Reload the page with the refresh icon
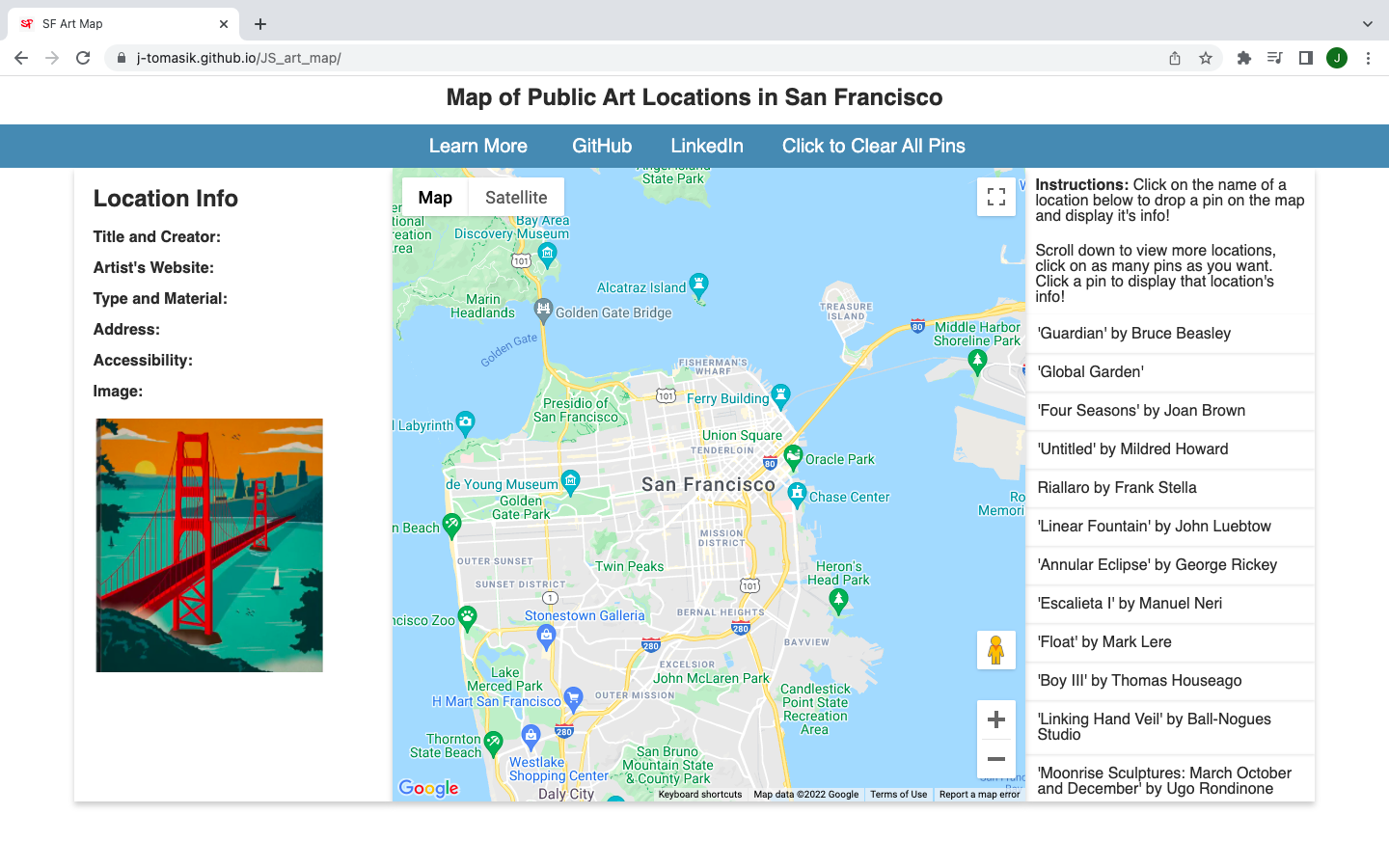This screenshot has width=1389, height=868. click(x=83, y=58)
